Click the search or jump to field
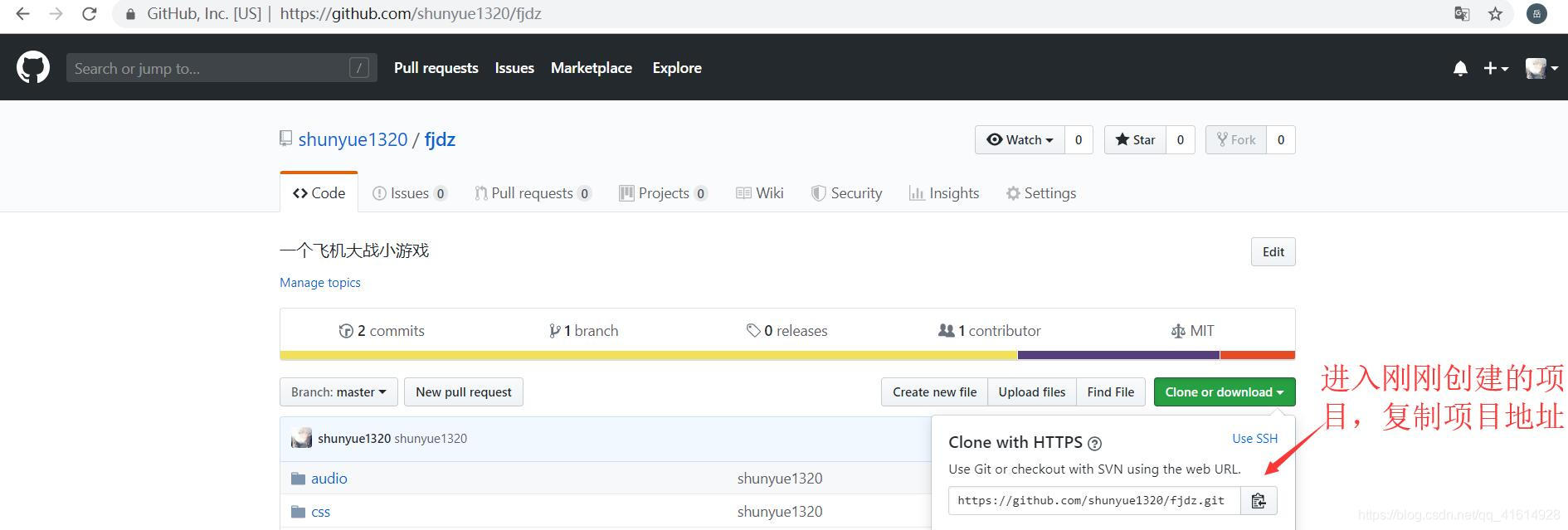The width and height of the screenshot is (1568, 530). [222, 68]
